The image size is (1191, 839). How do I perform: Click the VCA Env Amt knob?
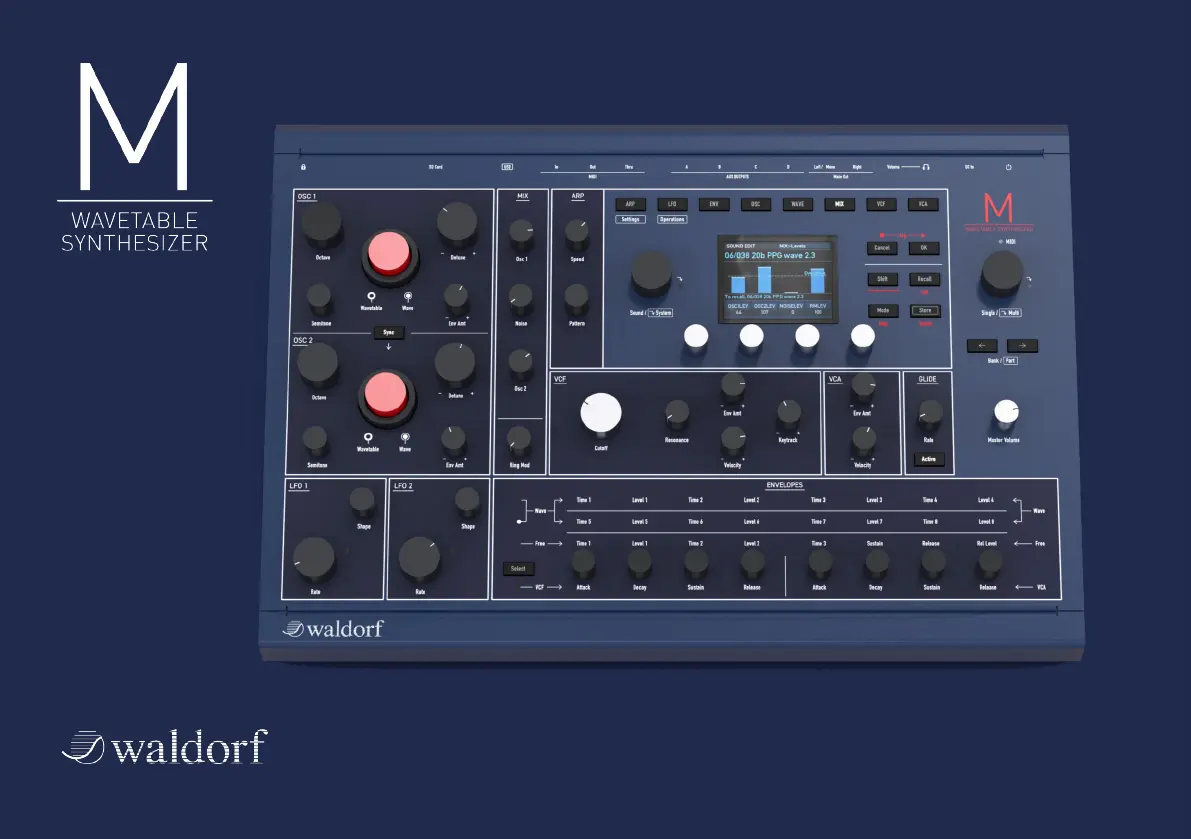pyautogui.click(x=863, y=387)
